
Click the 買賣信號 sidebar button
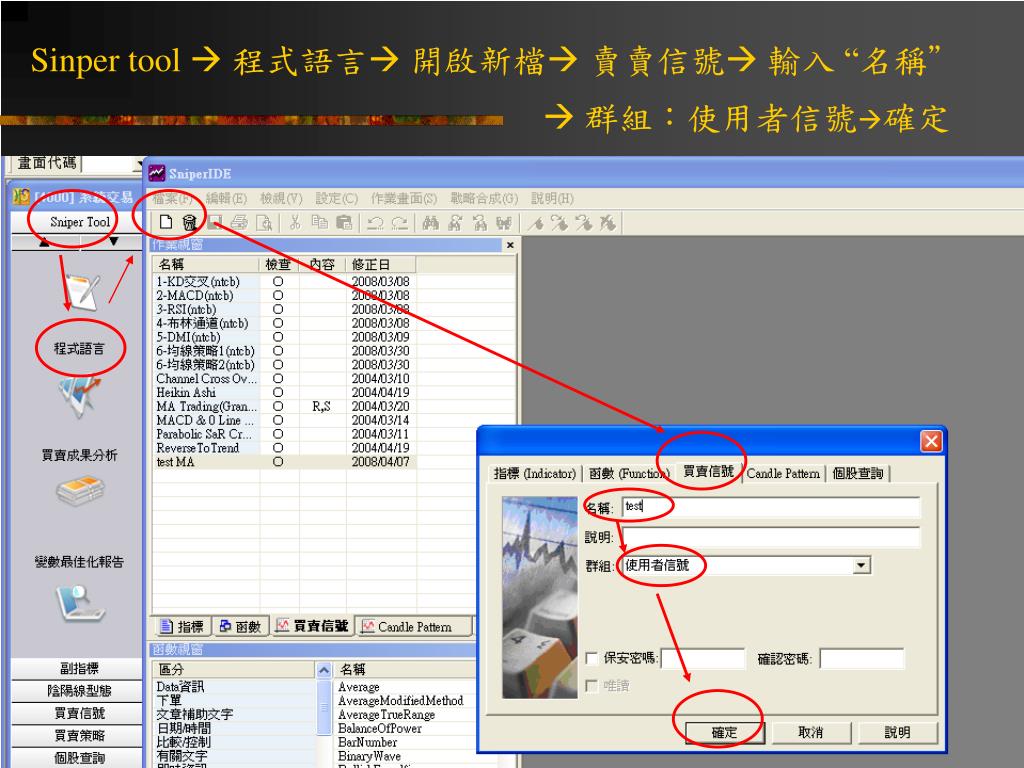79,713
